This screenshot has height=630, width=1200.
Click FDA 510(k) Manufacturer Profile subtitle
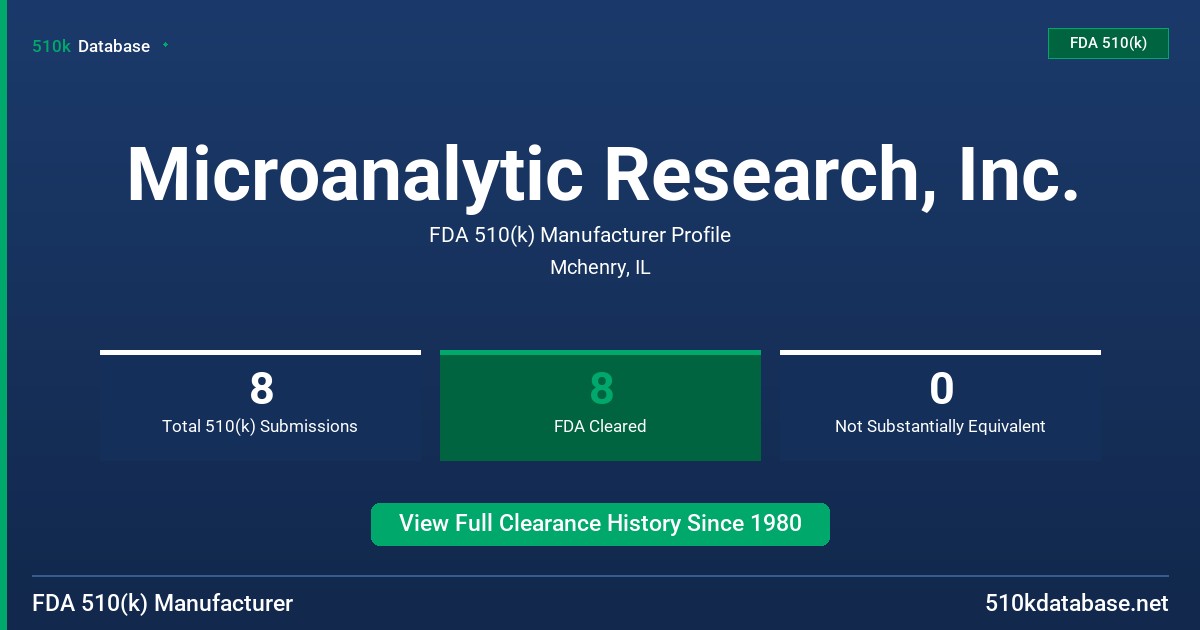point(580,235)
